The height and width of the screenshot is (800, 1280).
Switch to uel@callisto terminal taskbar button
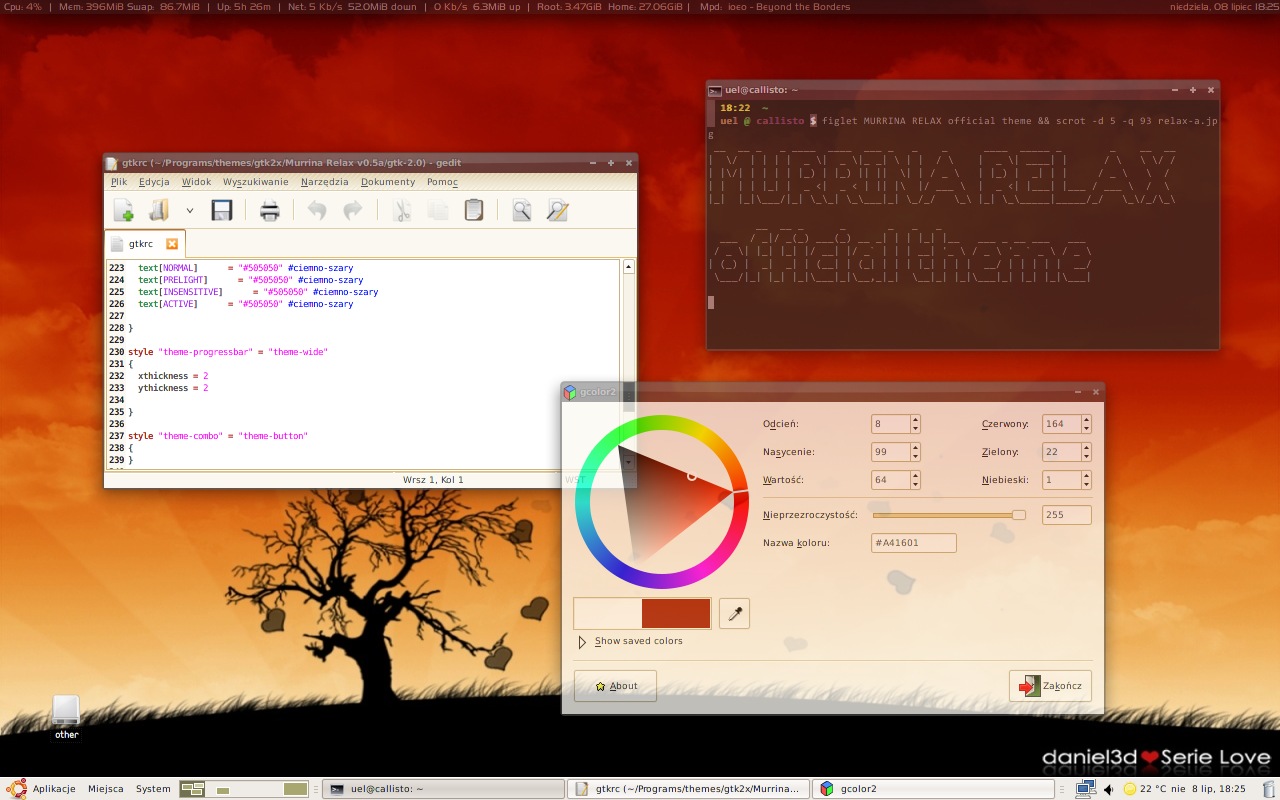click(443, 789)
